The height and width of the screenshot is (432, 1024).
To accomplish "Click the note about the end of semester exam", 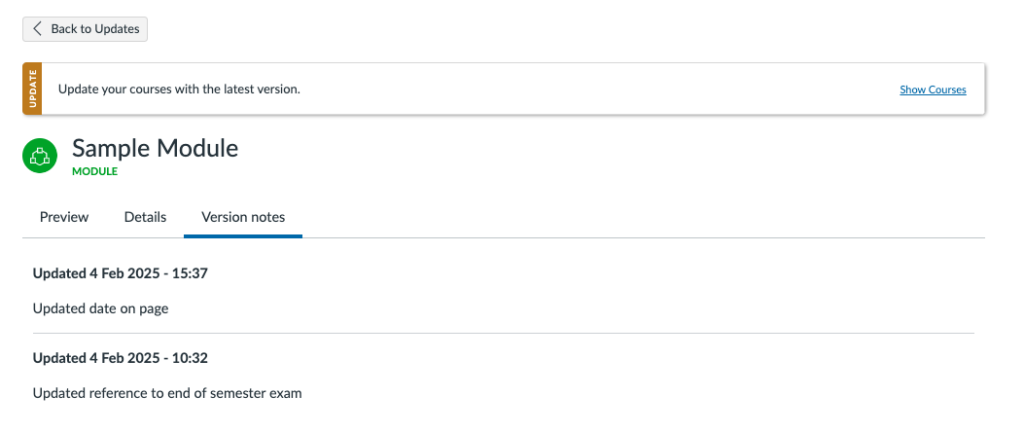I will (167, 393).
